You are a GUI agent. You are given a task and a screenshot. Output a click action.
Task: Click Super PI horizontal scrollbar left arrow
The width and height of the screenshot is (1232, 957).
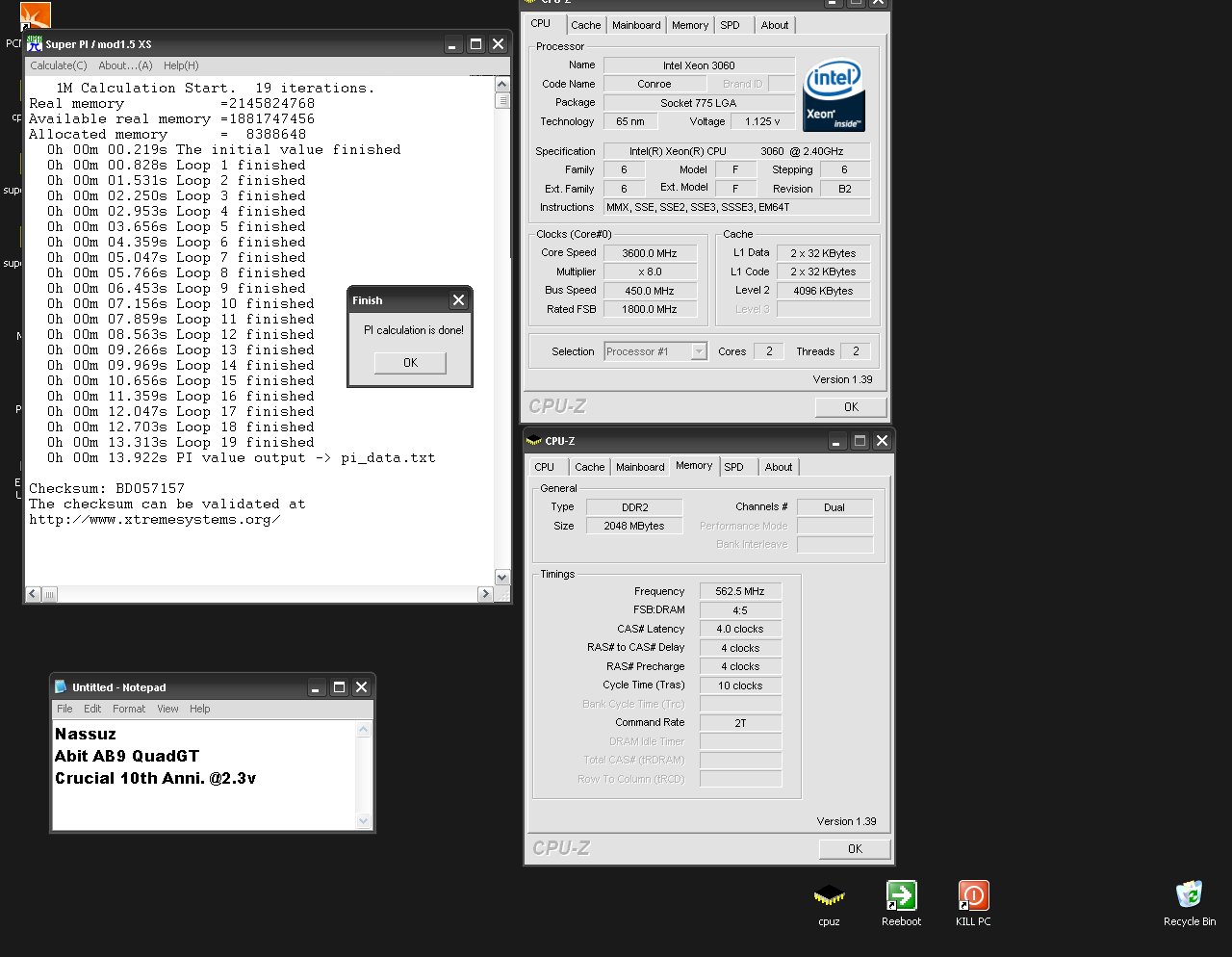[34, 594]
